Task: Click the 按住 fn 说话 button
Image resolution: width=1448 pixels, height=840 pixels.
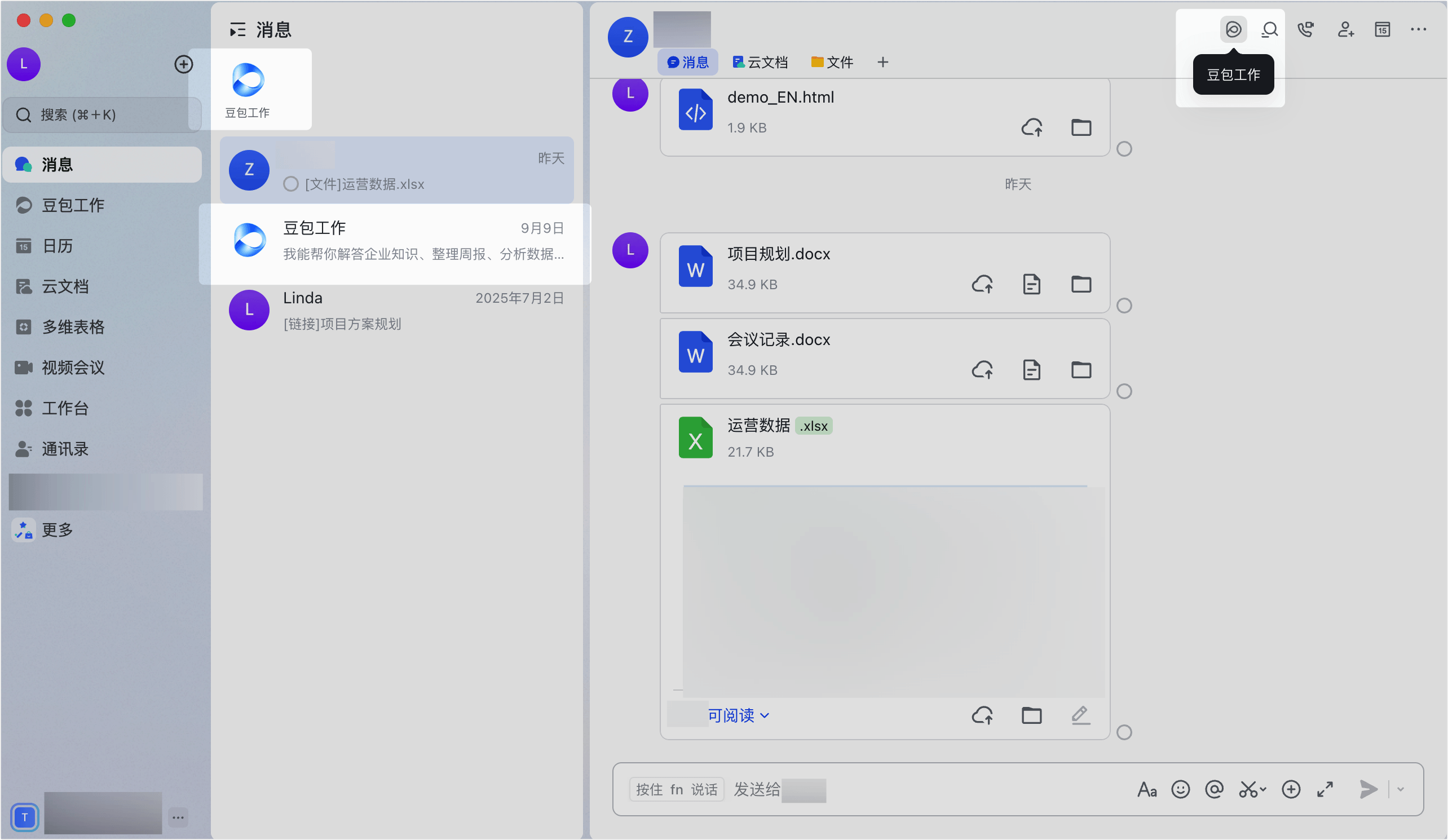Action: [676, 789]
